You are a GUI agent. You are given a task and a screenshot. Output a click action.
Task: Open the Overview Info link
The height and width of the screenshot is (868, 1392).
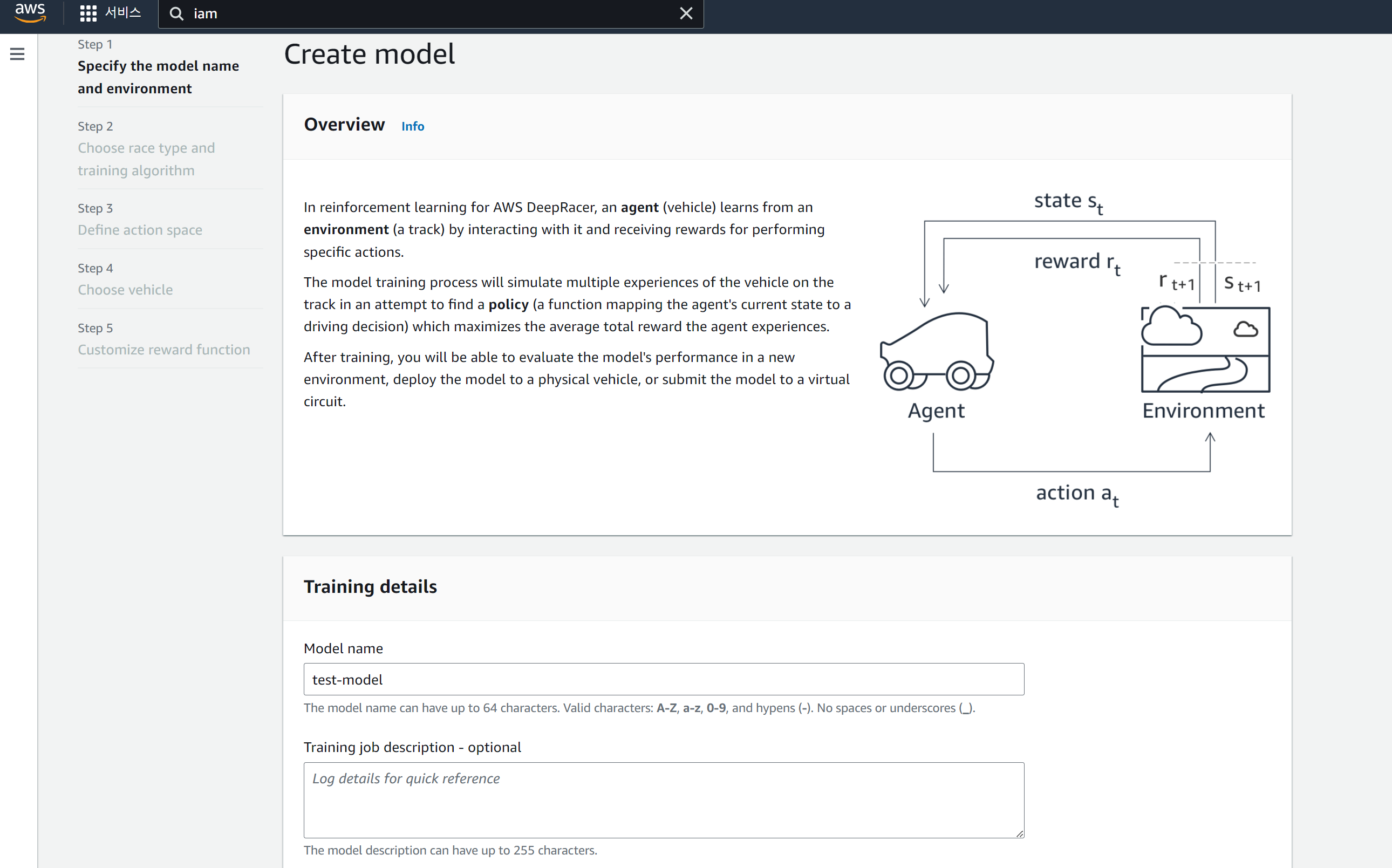(412, 126)
